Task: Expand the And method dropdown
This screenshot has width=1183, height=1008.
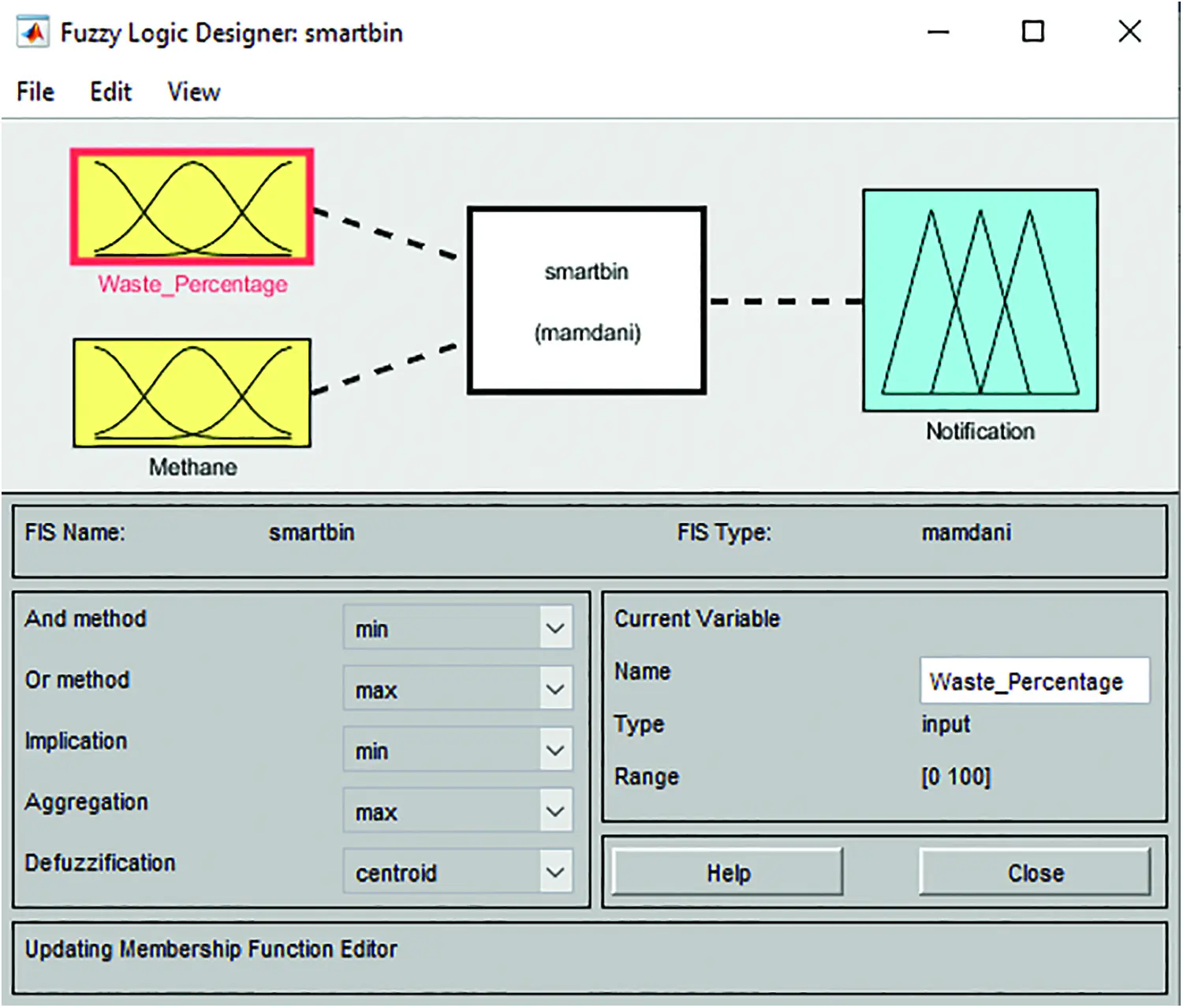Action: coord(458,628)
